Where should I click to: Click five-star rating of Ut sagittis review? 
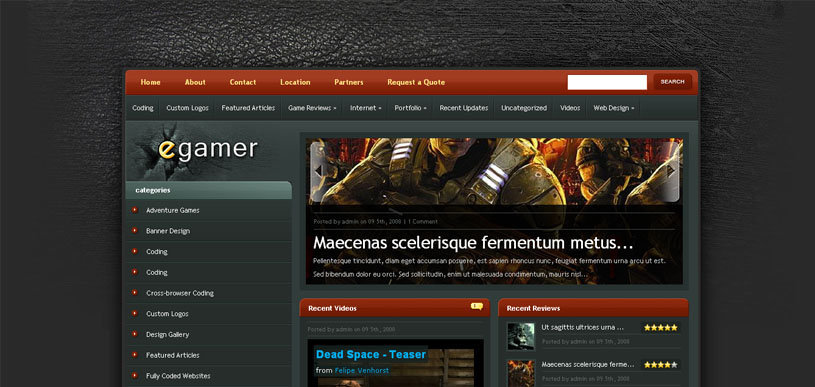click(661, 328)
